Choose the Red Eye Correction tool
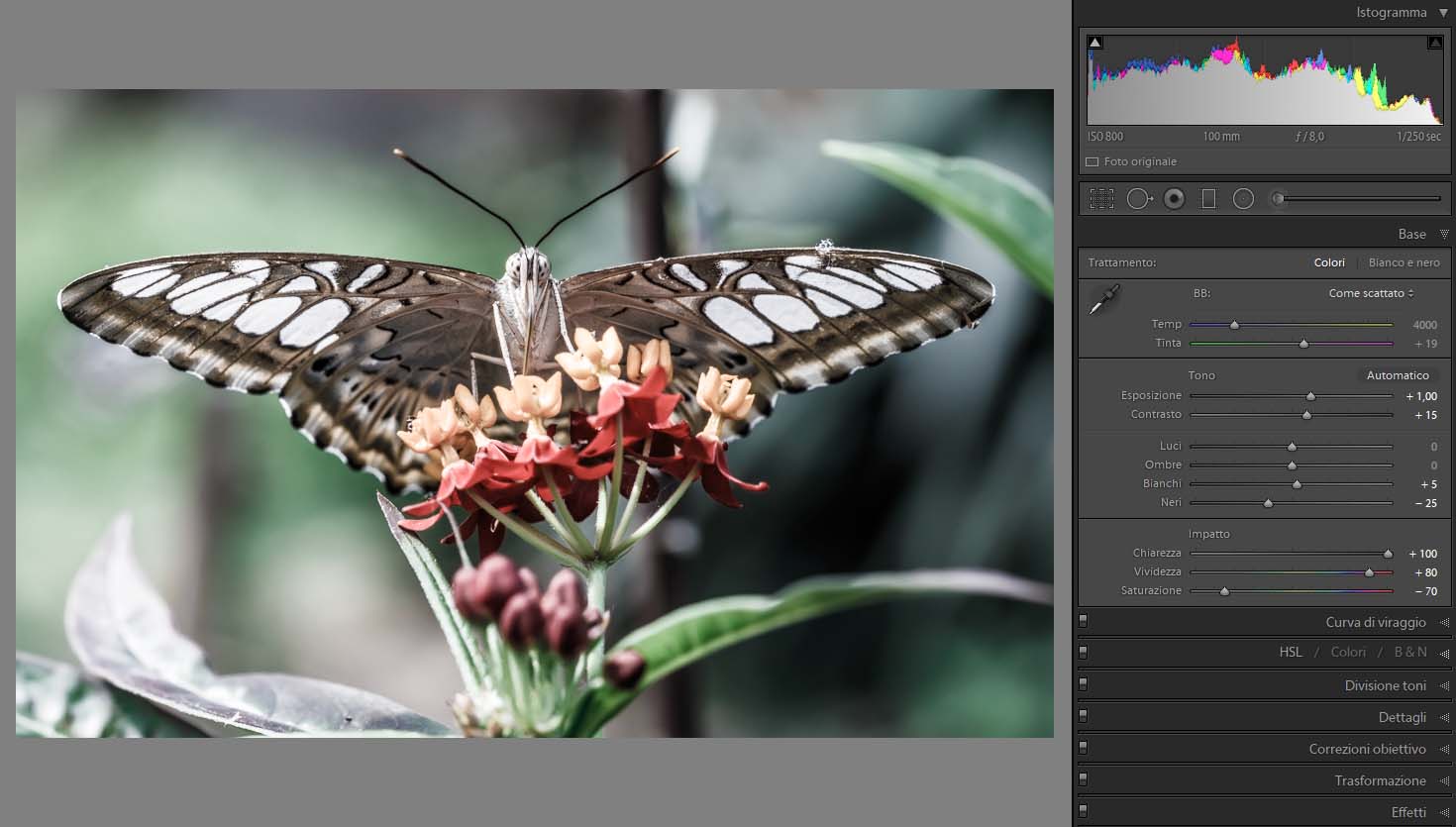This screenshot has width=1456, height=827. tap(1174, 199)
